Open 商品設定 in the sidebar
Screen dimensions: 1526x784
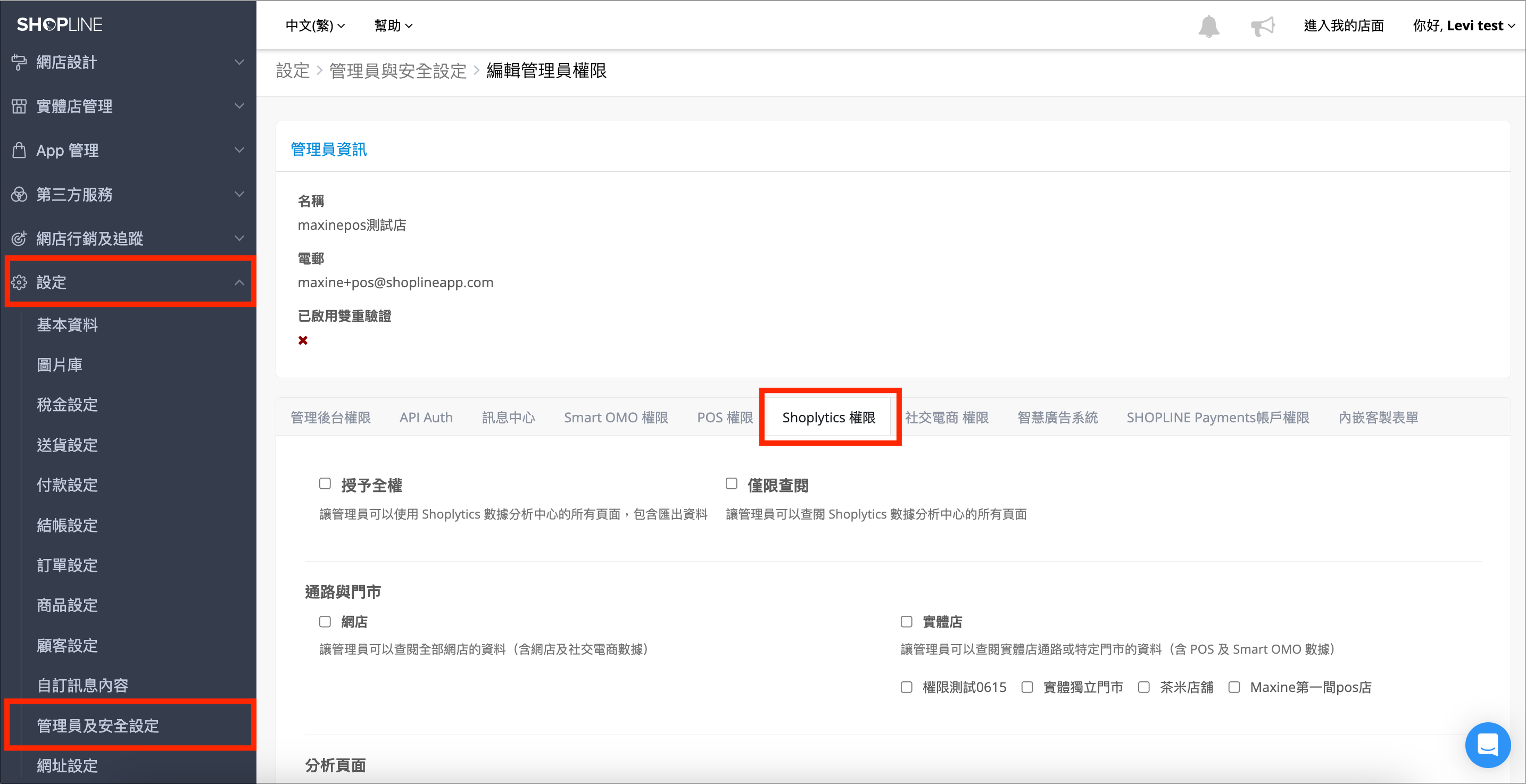67,605
